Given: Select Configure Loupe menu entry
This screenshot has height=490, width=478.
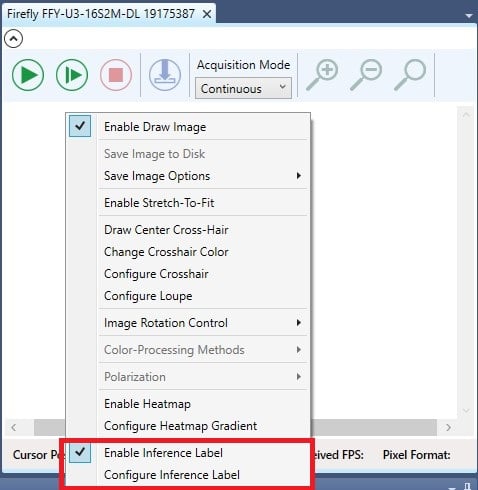Looking at the screenshot, I should [148, 296].
